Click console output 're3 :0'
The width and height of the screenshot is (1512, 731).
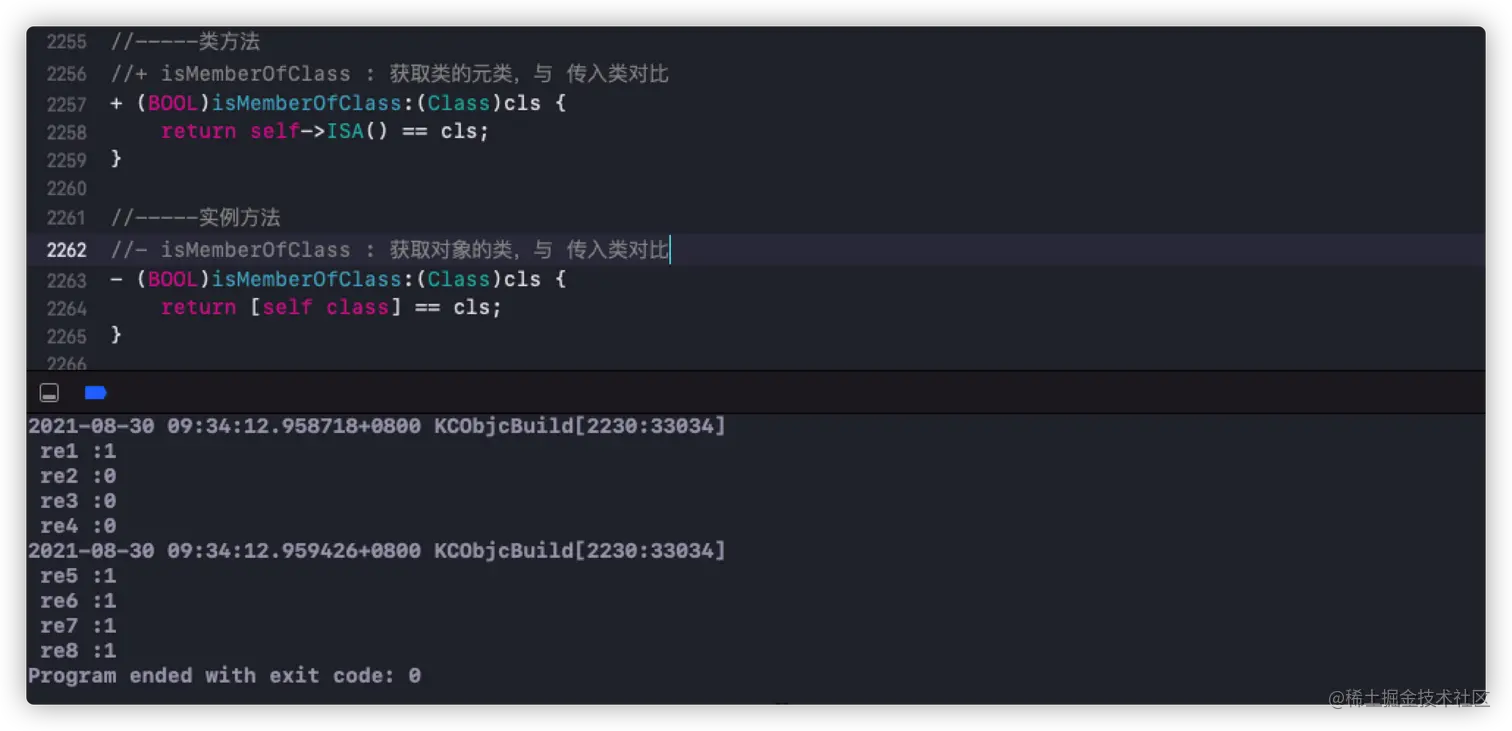coord(78,501)
